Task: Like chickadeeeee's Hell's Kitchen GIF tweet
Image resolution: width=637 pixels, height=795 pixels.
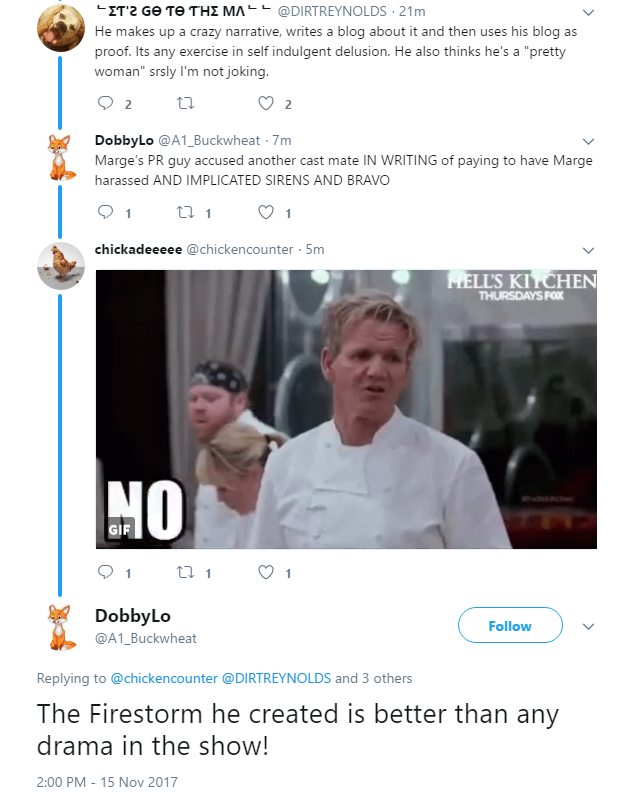Action: [266, 573]
